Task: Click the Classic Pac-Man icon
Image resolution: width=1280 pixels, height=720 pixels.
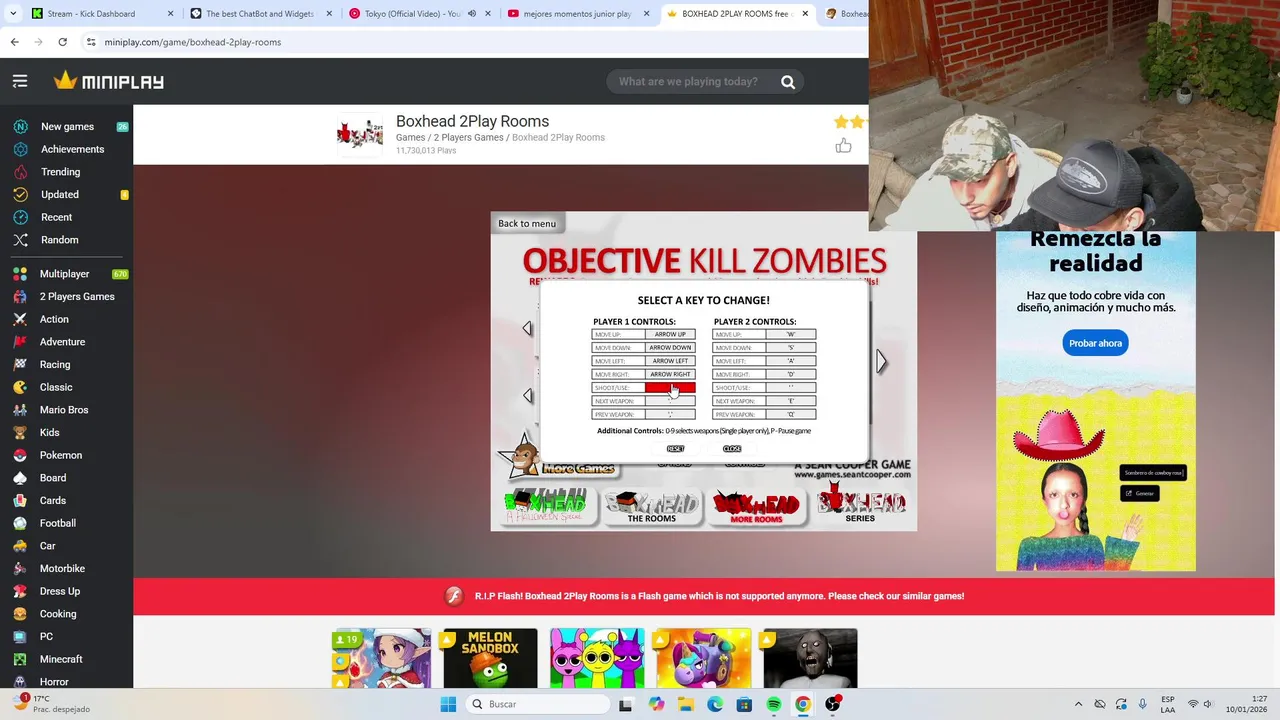Action: click(x=20, y=387)
